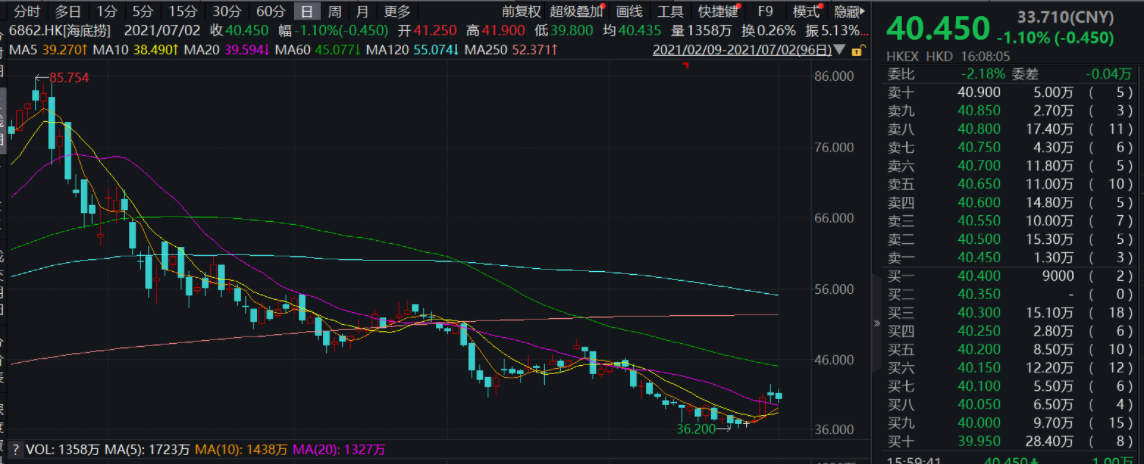Image resolution: width=1144 pixels, height=464 pixels.
Task: Click the red marker at chart top
Action: [685, 66]
